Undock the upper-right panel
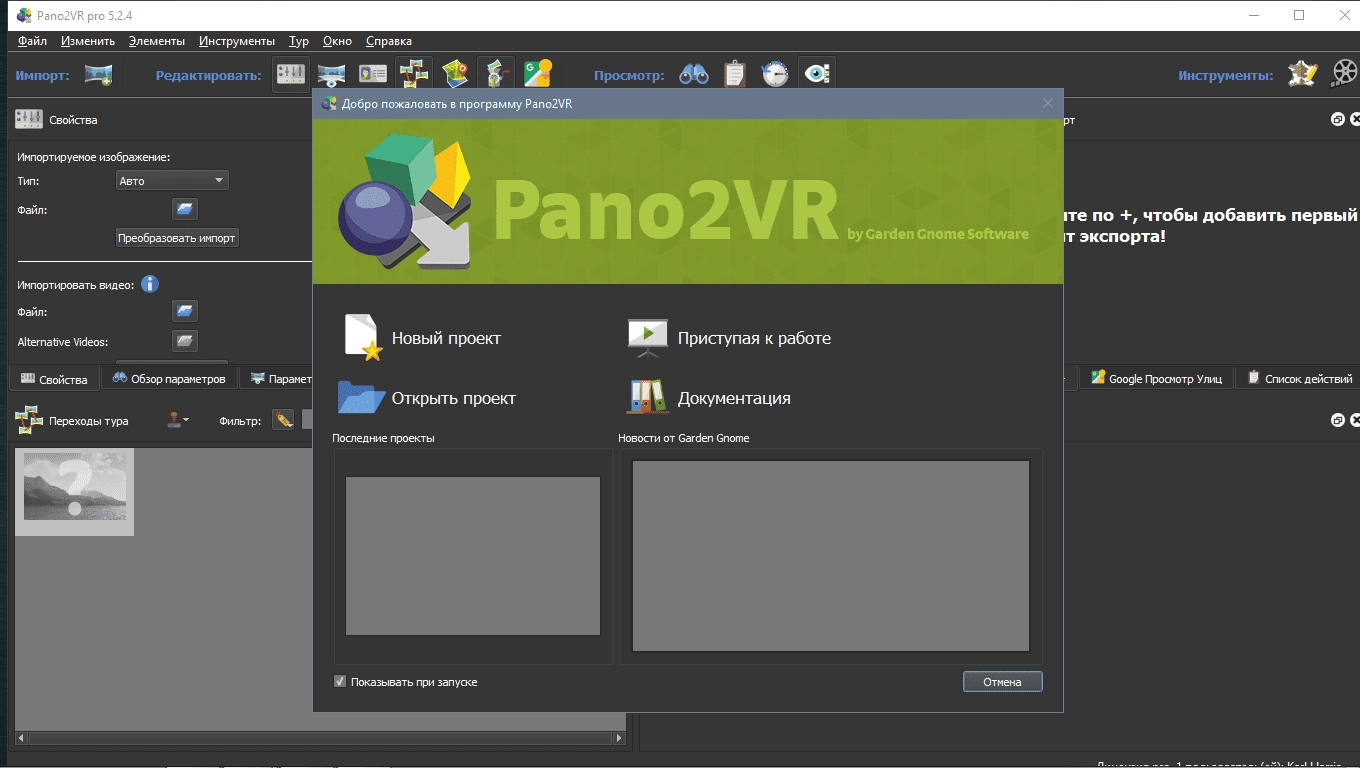The image size is (1360, 768). [x=1338, y=119]
